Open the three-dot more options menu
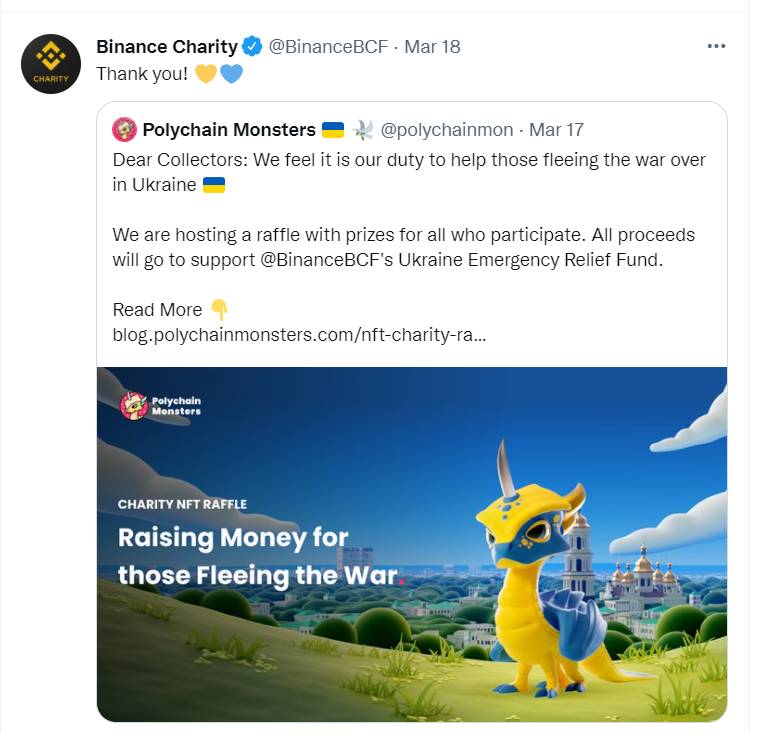Image resolution: width=761 pixels, height=733 pixels. [716, 46]
